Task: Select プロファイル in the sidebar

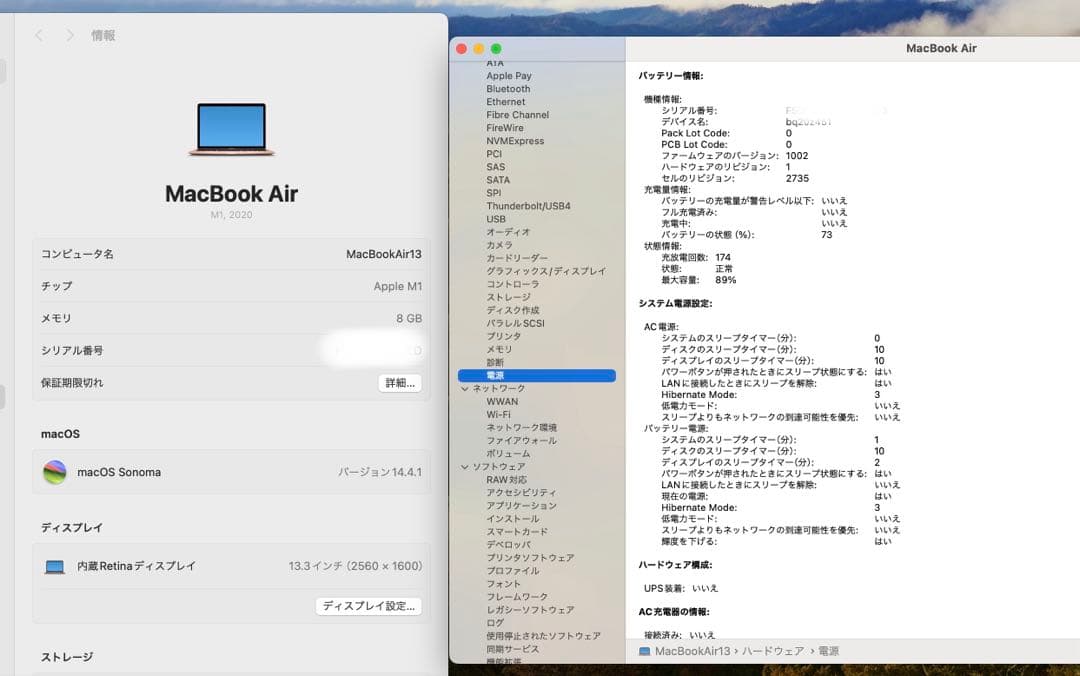Action: pyautogui.click(x=512, y=571)
